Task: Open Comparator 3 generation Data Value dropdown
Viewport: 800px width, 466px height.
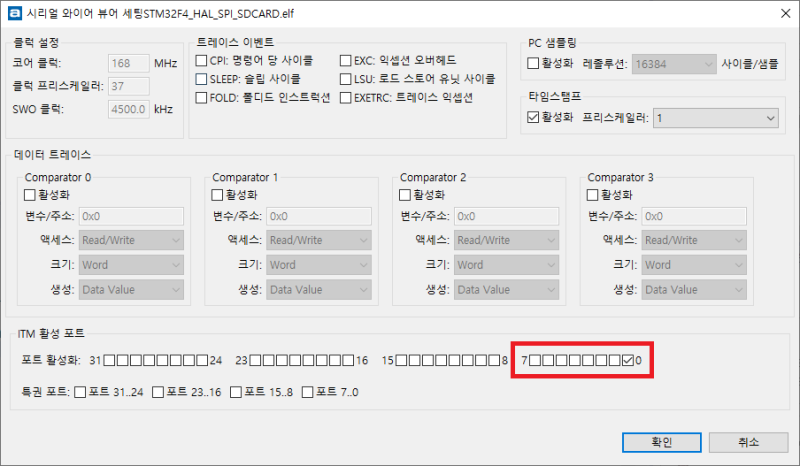Action: click(694, 289)
